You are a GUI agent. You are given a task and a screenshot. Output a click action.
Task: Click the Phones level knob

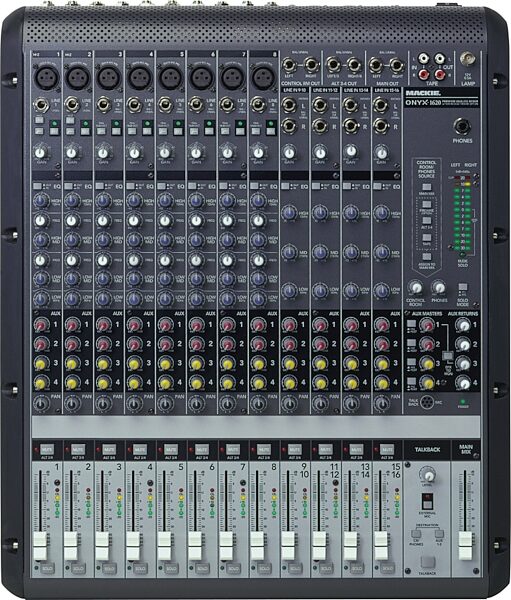click(439, 287)
